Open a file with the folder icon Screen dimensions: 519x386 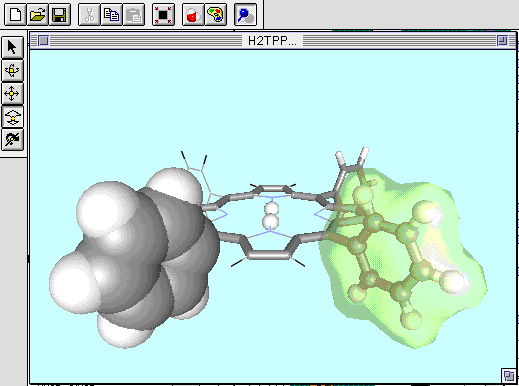(37, 15)
